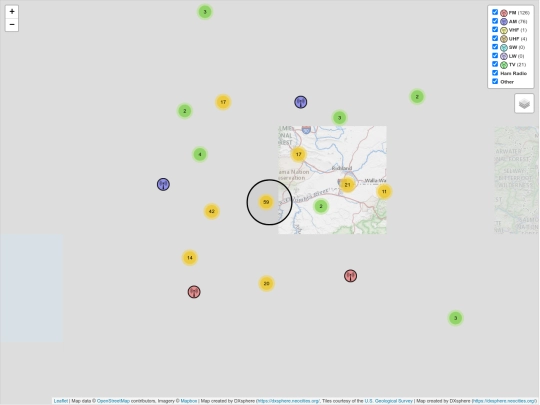This screenshot has width=540, height=405.
Task: Hide TV stations via its checkbox
Action: coord(495,64)
